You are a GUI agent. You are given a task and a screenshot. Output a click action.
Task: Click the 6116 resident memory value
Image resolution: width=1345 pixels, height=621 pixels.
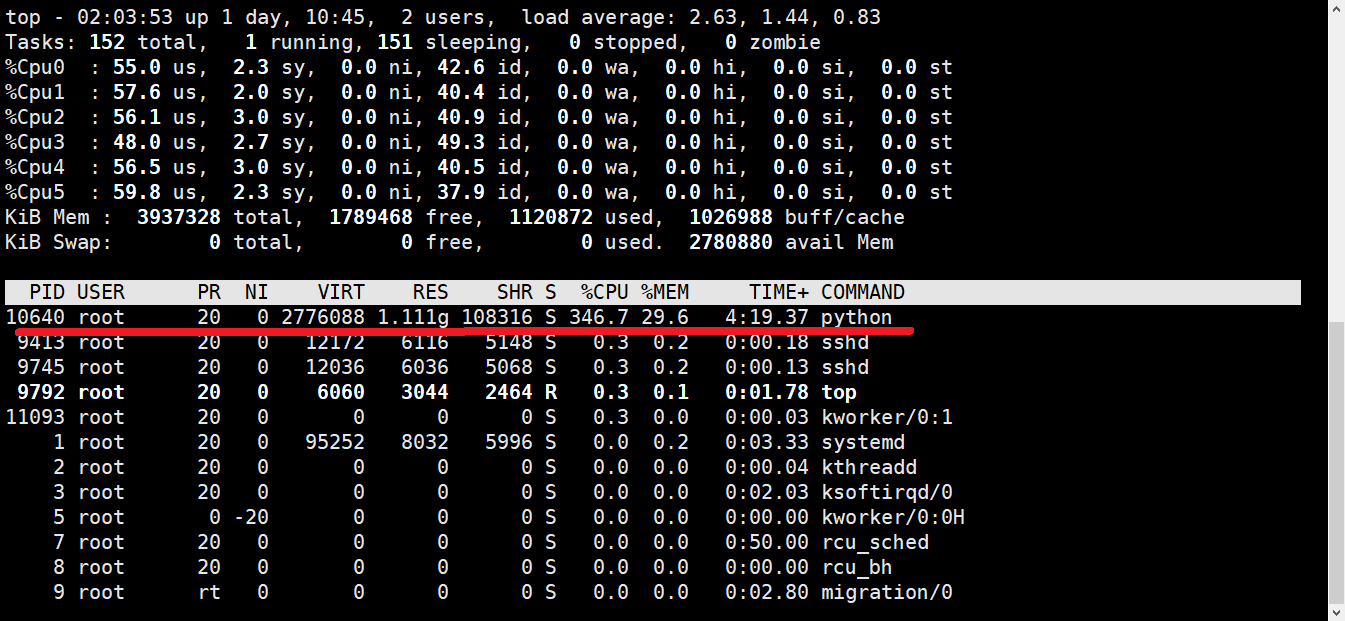pos(425,342)
